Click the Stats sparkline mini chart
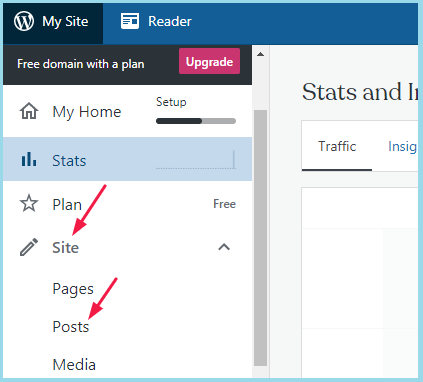Image resolution: width=423 pixels, height=382 pixels. 196,160
